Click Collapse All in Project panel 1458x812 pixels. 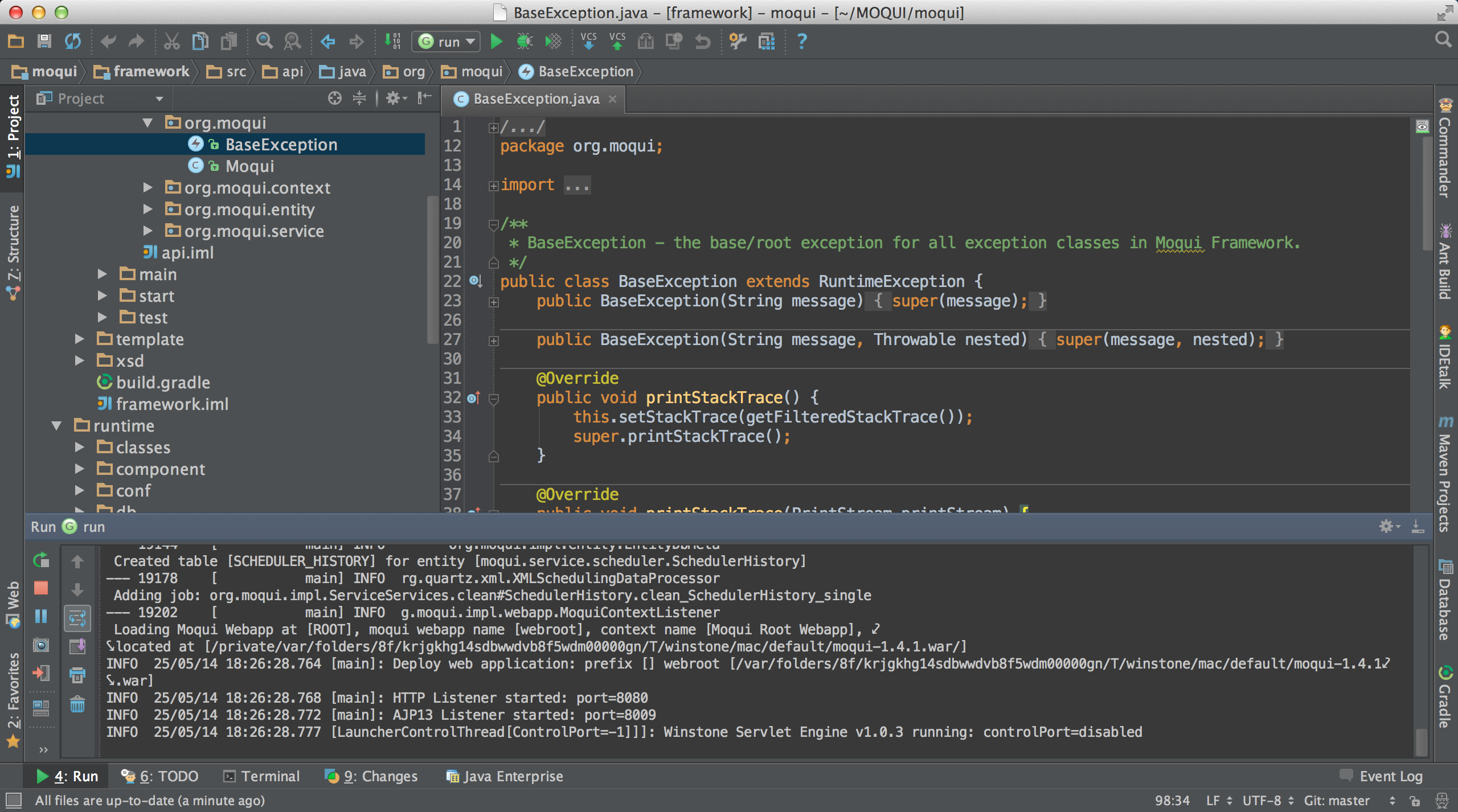tap(359, 99)
